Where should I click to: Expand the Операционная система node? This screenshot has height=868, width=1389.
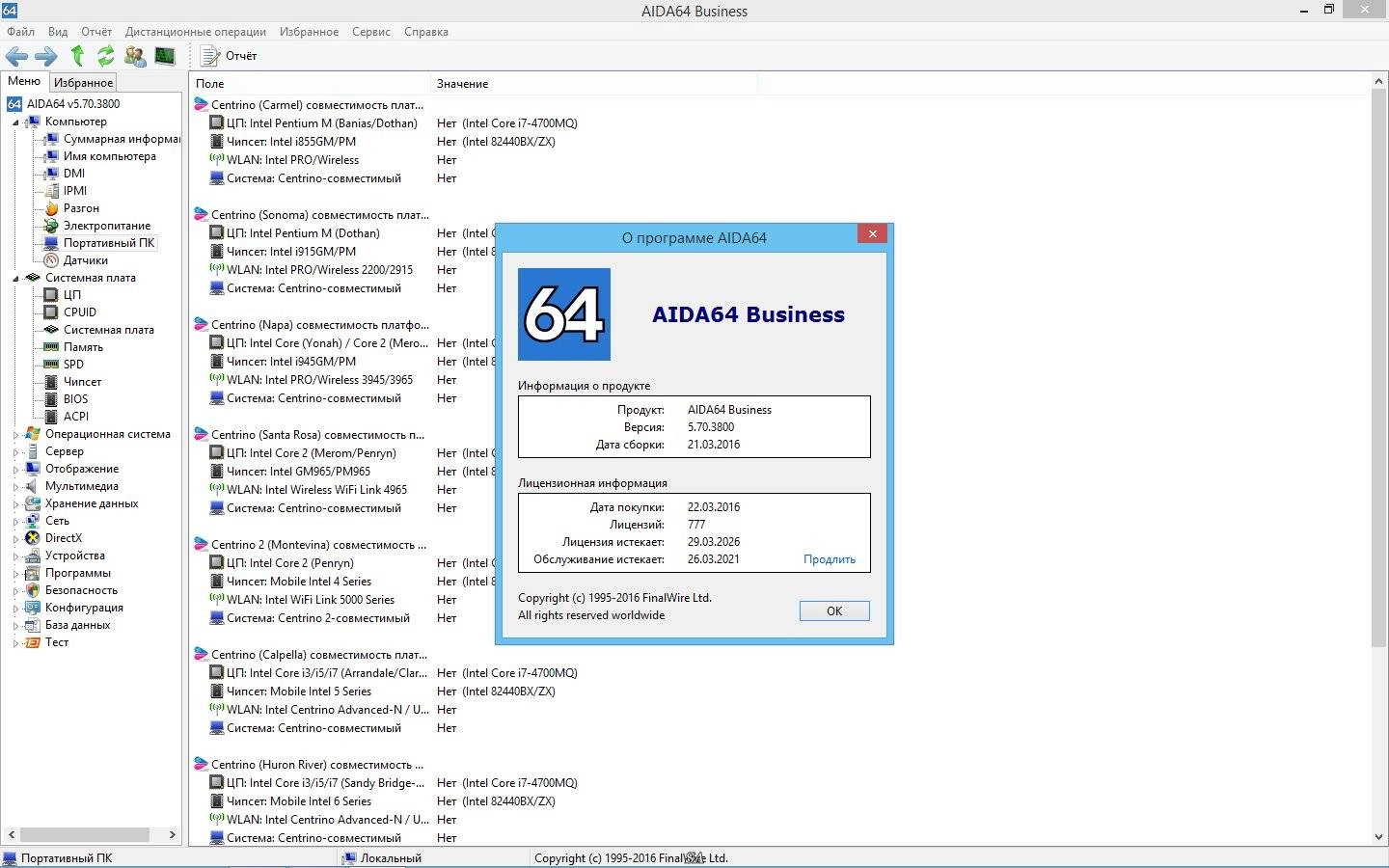pyautogui.click(x=15, y=435)
